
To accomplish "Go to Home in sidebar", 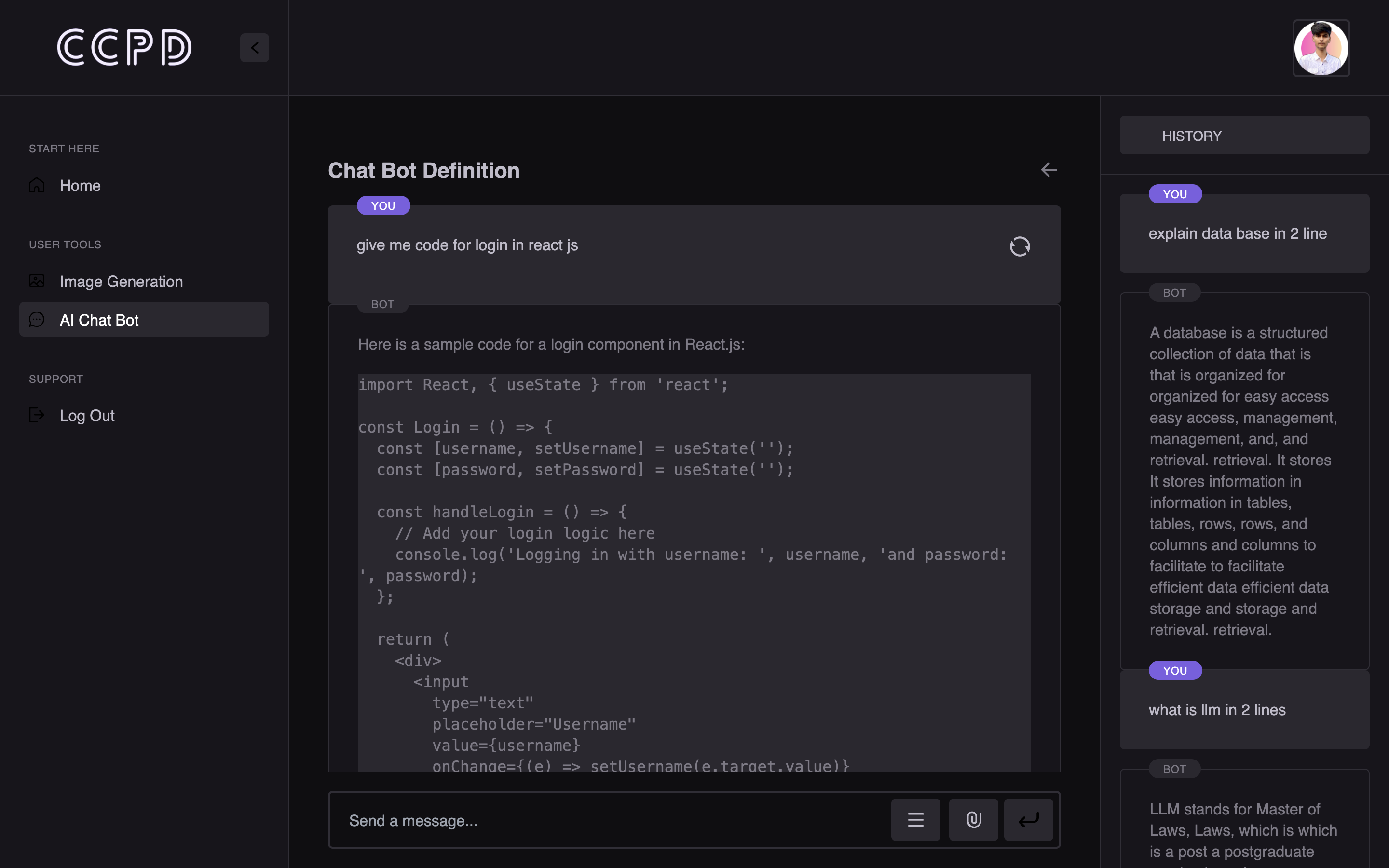I will pos(81,186).
